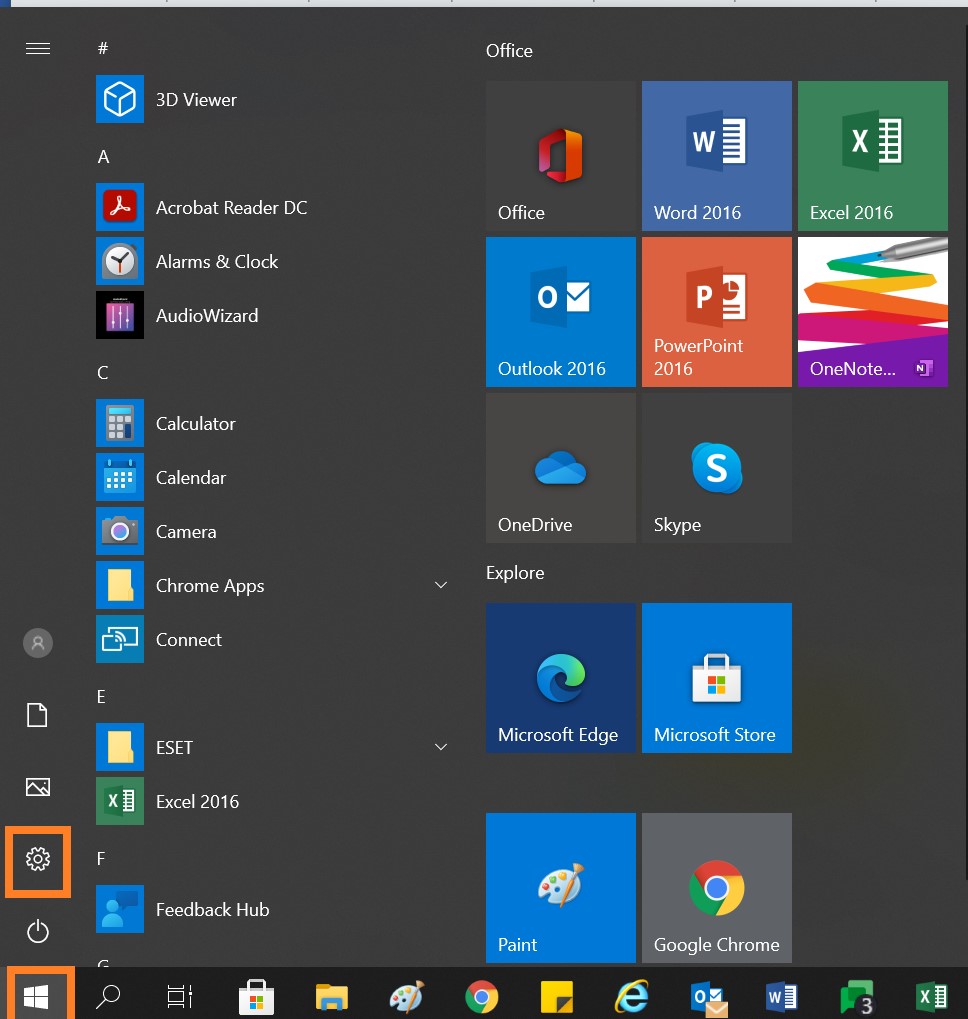Click the letter C section header
The image size is (968, 1019).
103,372
